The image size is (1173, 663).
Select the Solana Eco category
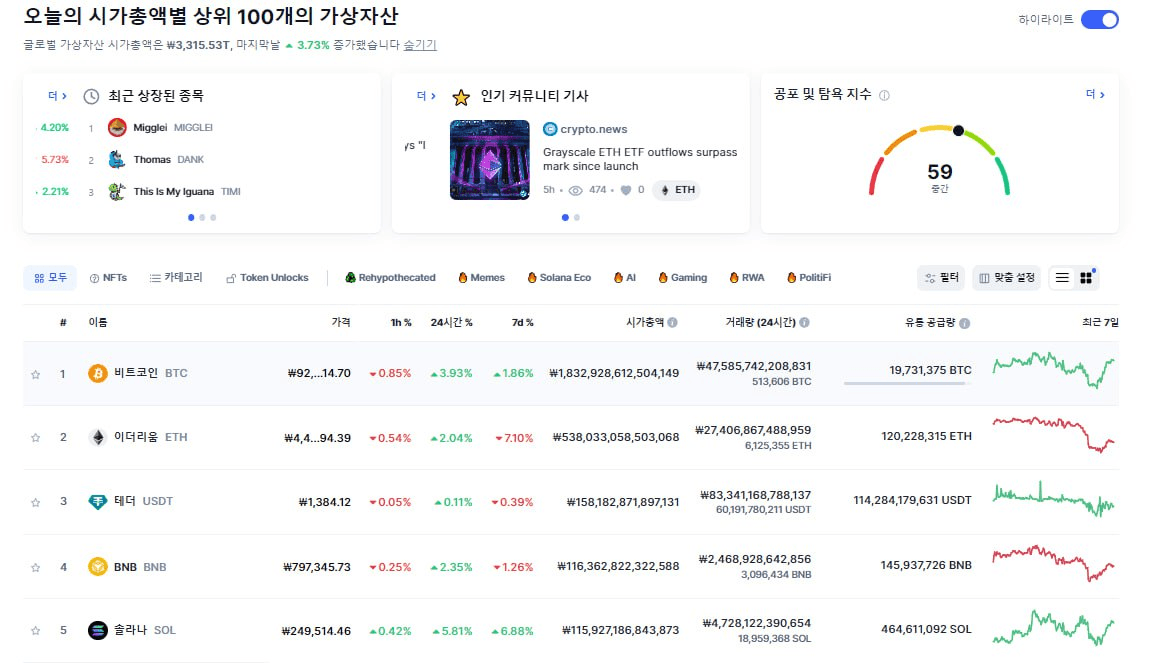559,278
